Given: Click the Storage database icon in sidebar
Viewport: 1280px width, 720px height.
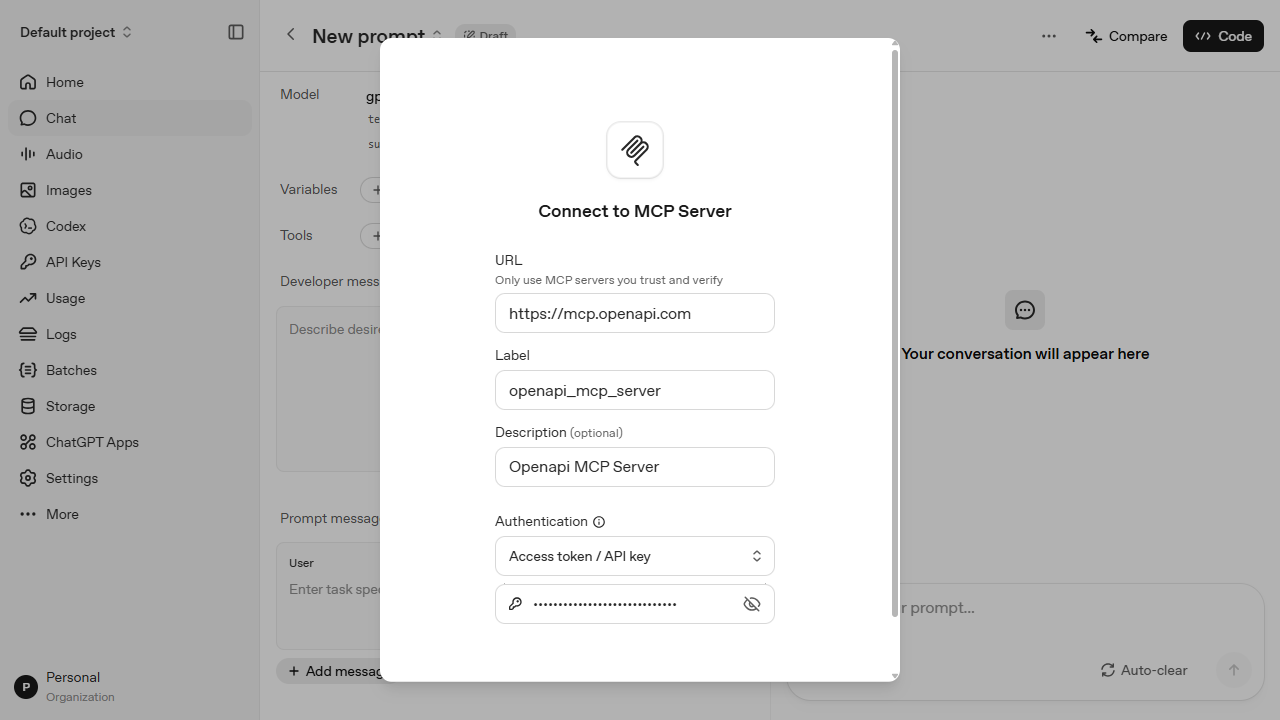Looking at the screenshot, I should pyautogui.click(x=28, y=406).
